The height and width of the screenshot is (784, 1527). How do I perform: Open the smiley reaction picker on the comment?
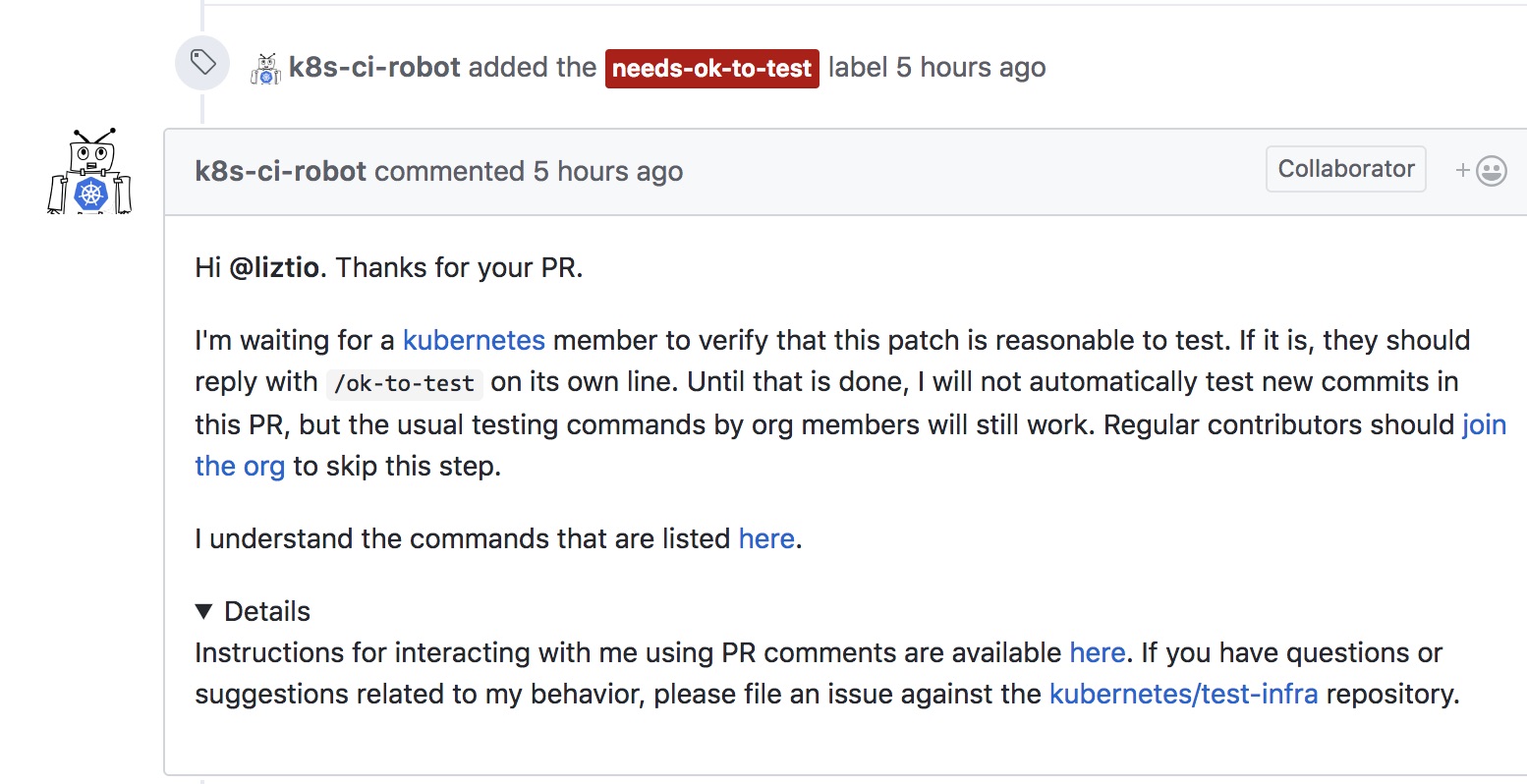pos(1492,169)
